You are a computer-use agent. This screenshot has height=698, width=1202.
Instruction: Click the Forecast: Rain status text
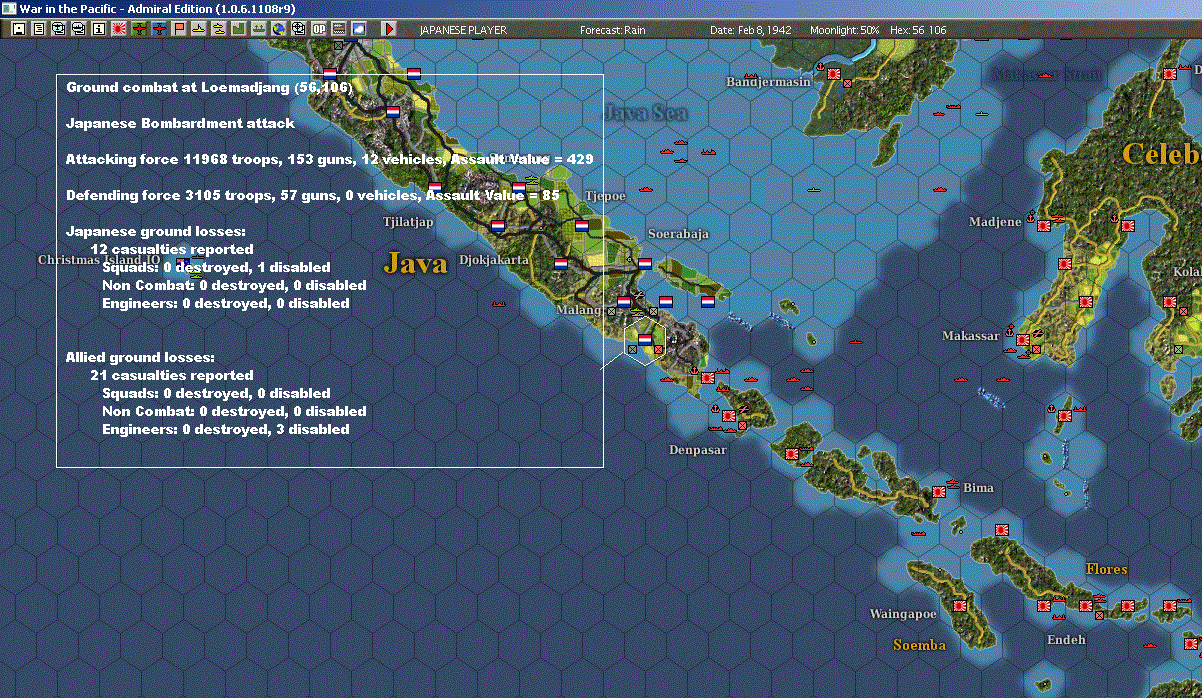coord(613,30)
